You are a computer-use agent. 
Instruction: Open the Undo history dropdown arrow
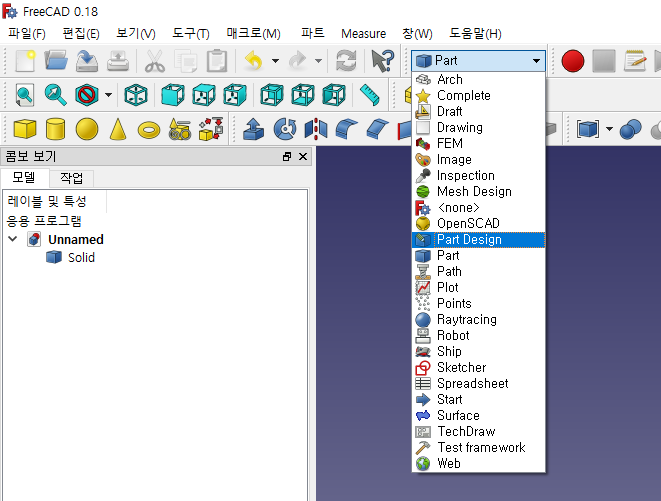[275, 61]
